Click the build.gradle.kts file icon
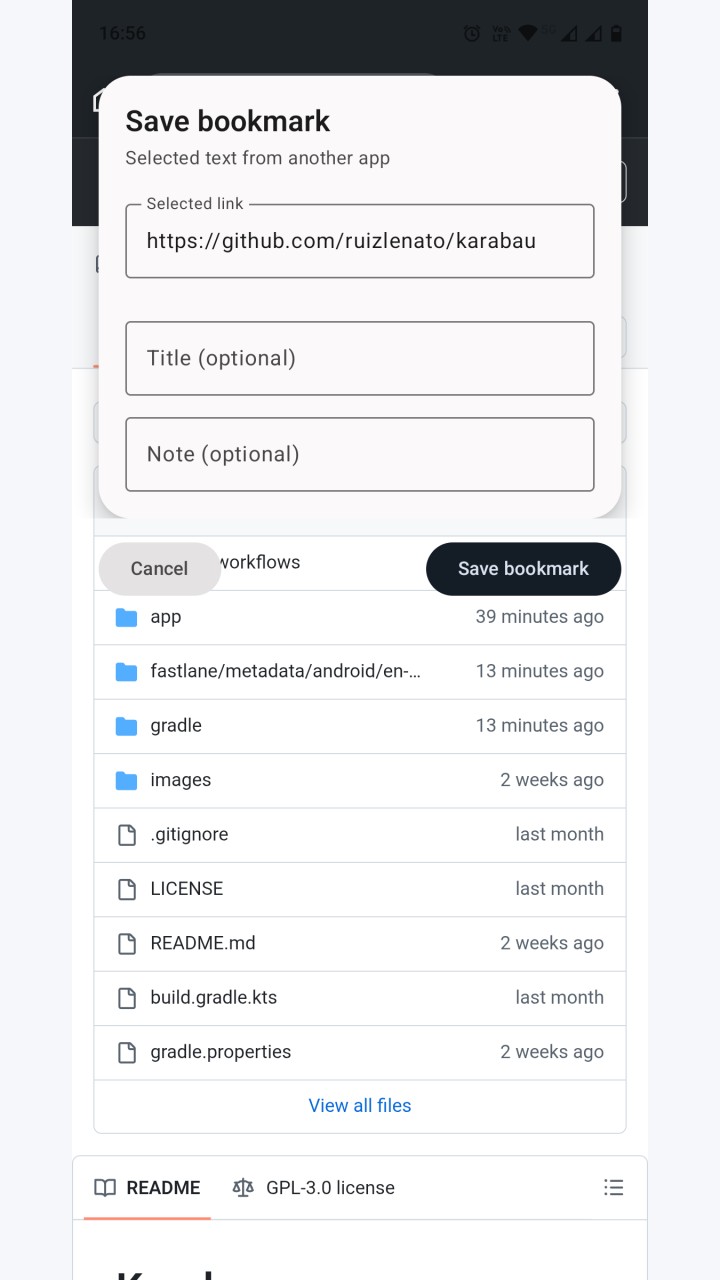The image size is (720, 1280). [126, 997]
